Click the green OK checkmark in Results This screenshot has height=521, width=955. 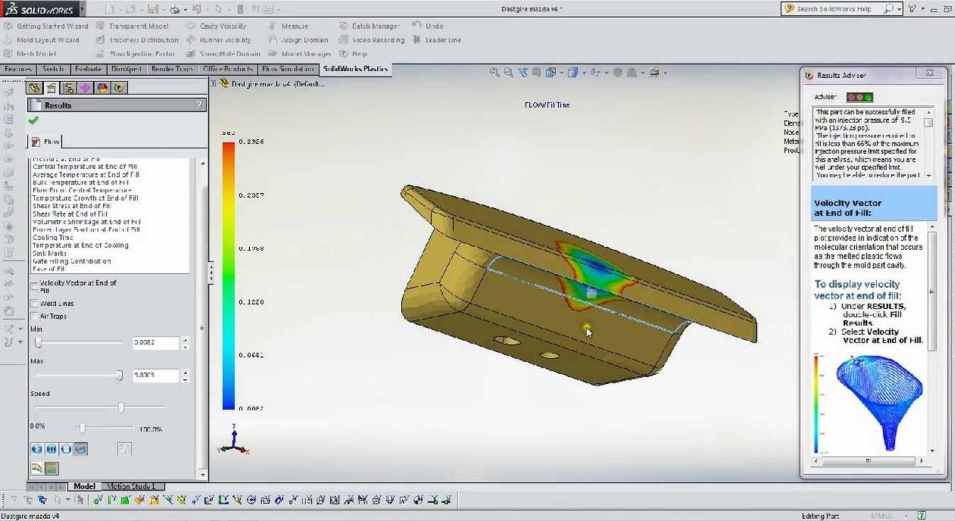(34, 120)
